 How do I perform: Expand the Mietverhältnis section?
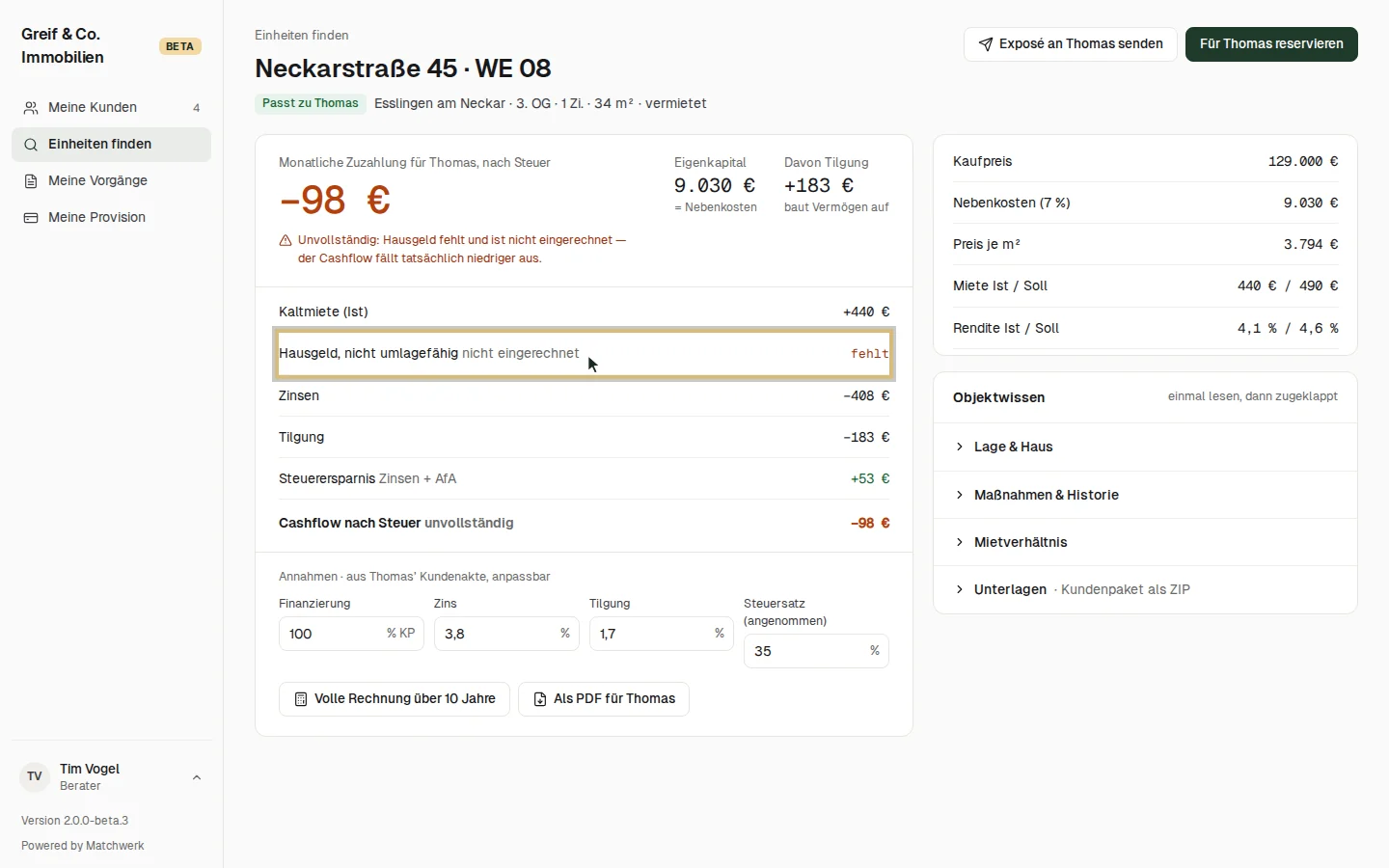[x=1145, y=542]
